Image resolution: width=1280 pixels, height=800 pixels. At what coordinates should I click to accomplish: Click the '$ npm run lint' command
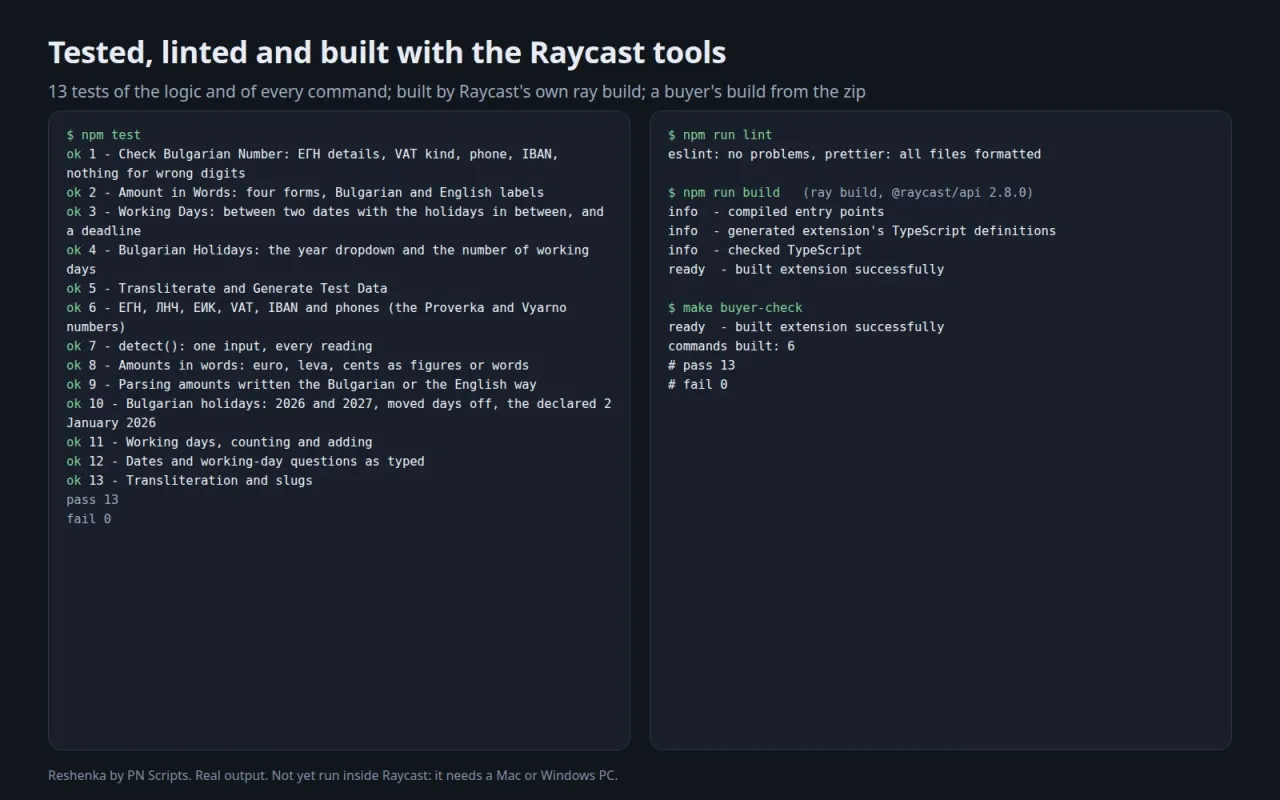click(720, 135)
